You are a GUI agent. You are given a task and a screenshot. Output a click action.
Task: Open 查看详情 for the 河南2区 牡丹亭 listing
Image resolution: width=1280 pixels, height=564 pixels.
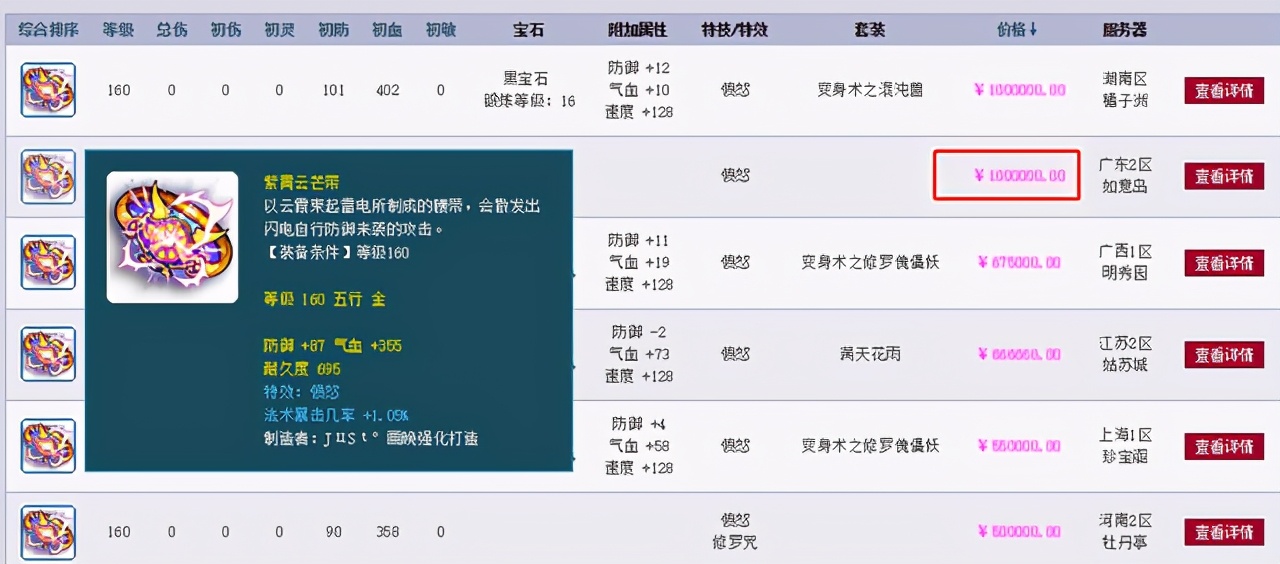pos(1224,532)
